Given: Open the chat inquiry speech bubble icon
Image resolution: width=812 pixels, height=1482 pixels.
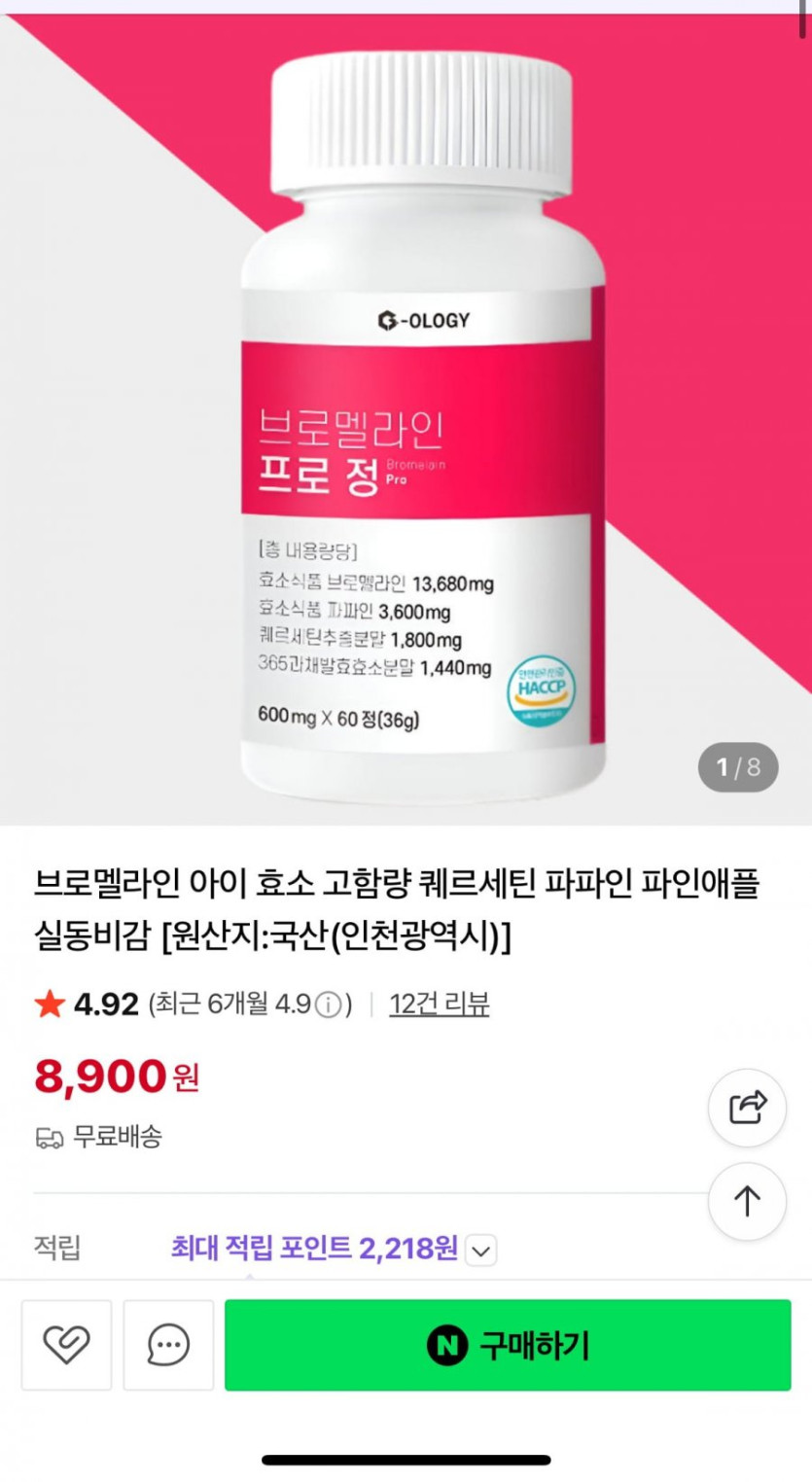Looking at the screenshot, I should 168,1345.
